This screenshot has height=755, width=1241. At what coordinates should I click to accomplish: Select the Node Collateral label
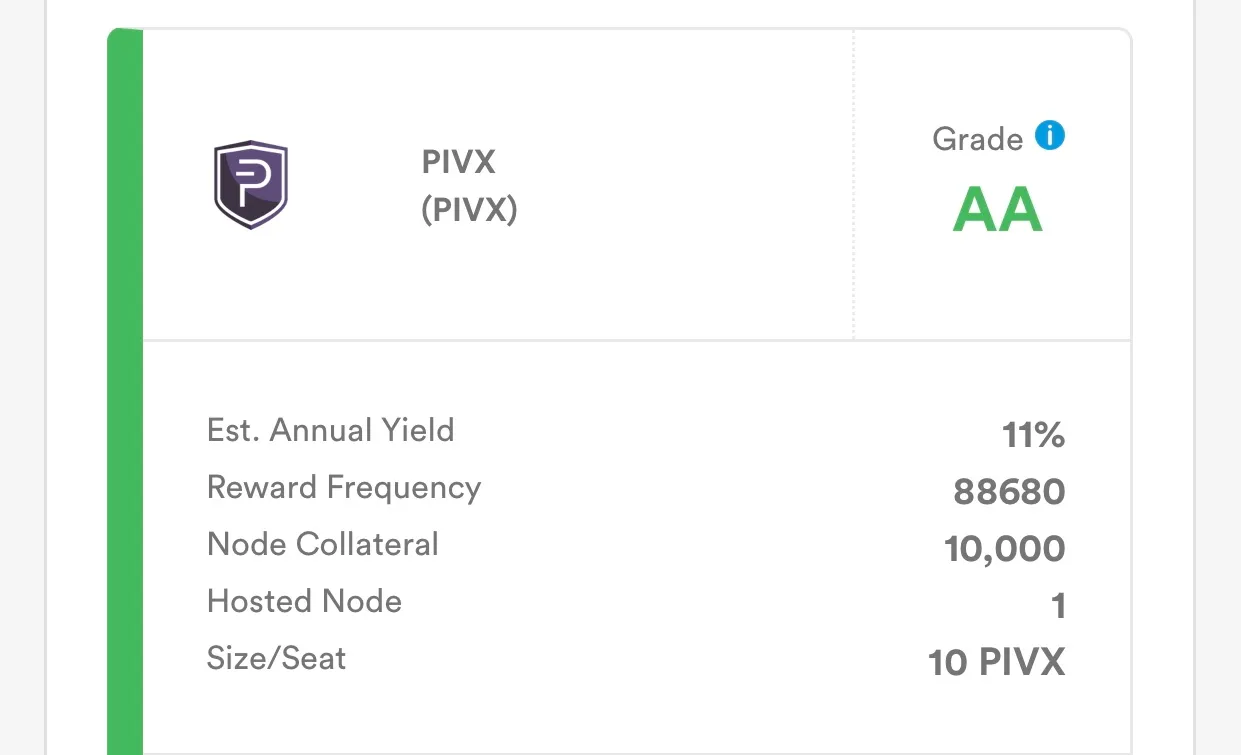pyautogui.click(x=322, y=545)
